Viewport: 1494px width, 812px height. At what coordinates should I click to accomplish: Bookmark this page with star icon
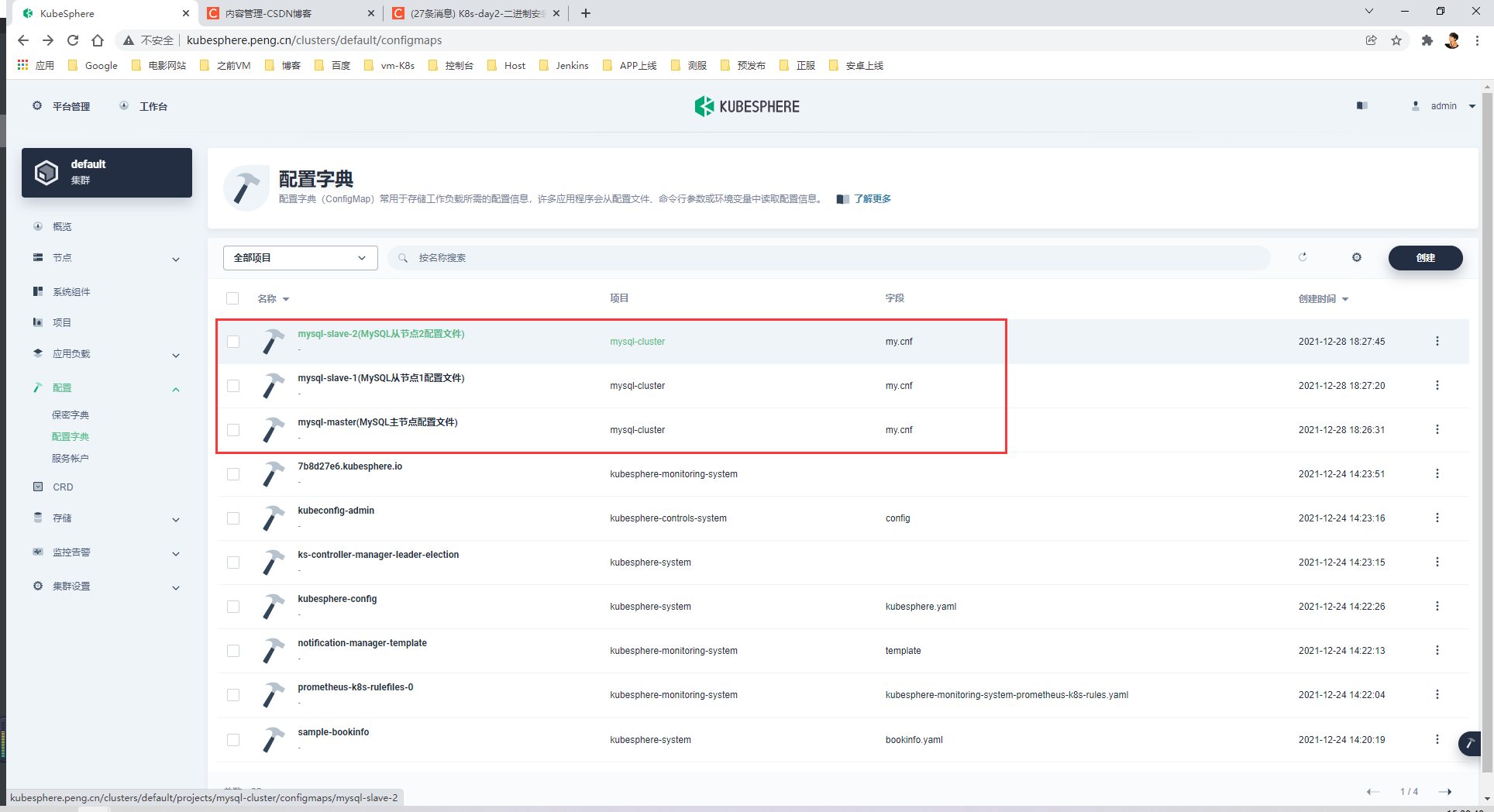[1396, 40]
